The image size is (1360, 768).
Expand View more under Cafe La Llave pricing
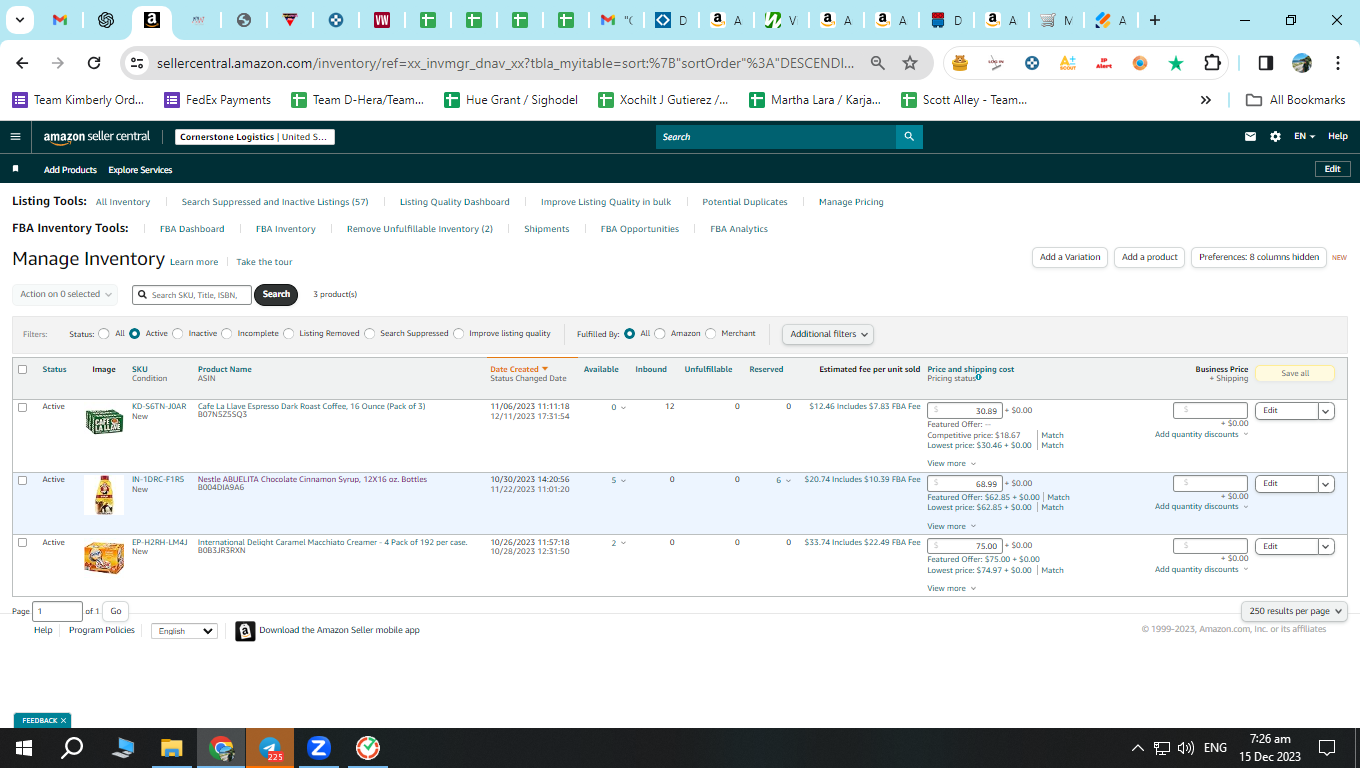coord(951,464)
